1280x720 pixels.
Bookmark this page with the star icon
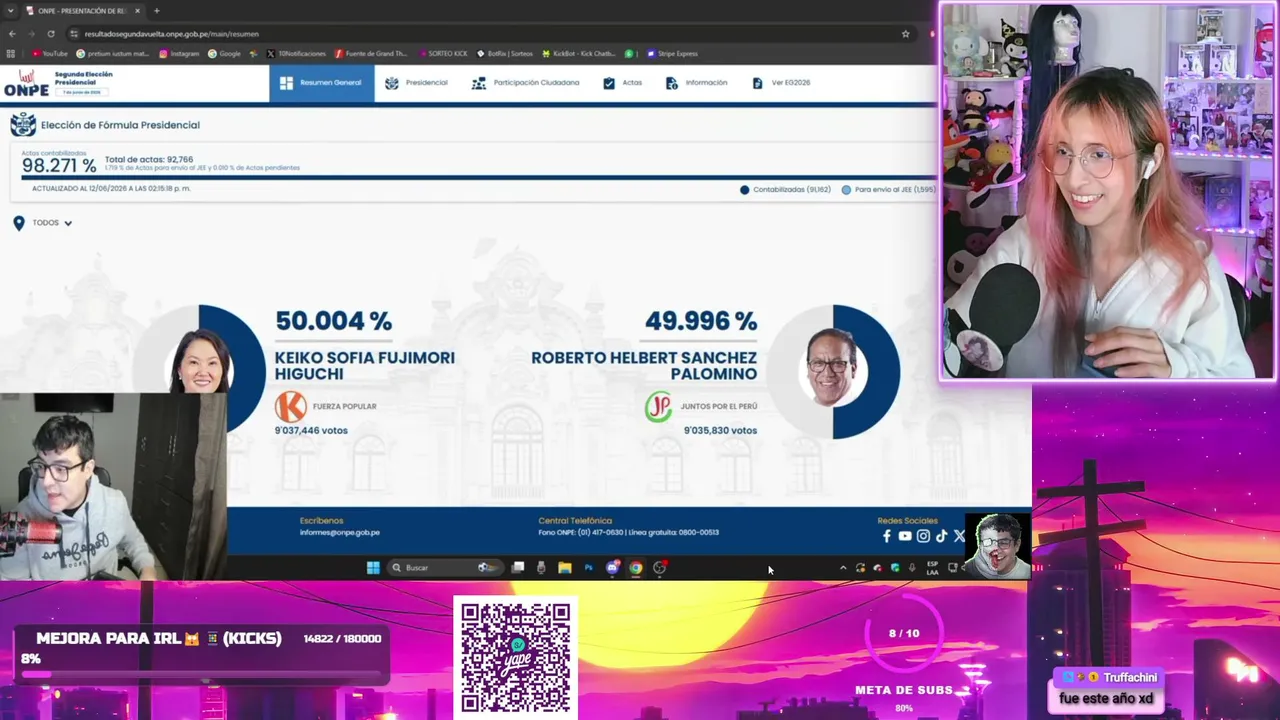905,34
